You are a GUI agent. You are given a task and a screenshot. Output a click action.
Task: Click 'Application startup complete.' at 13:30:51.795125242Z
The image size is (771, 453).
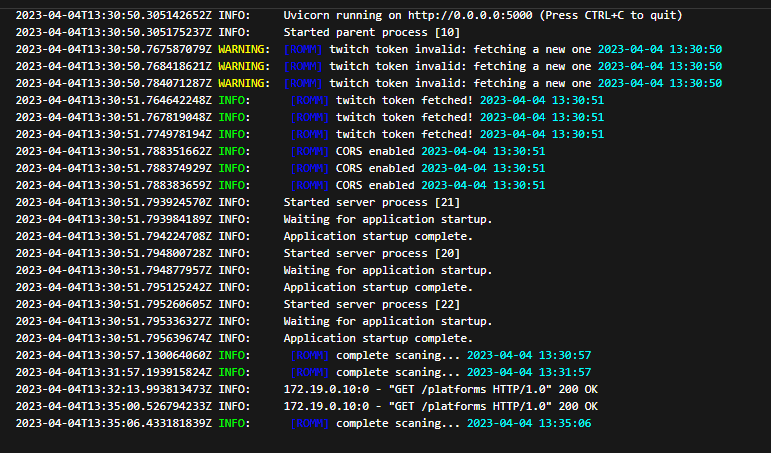378,287
